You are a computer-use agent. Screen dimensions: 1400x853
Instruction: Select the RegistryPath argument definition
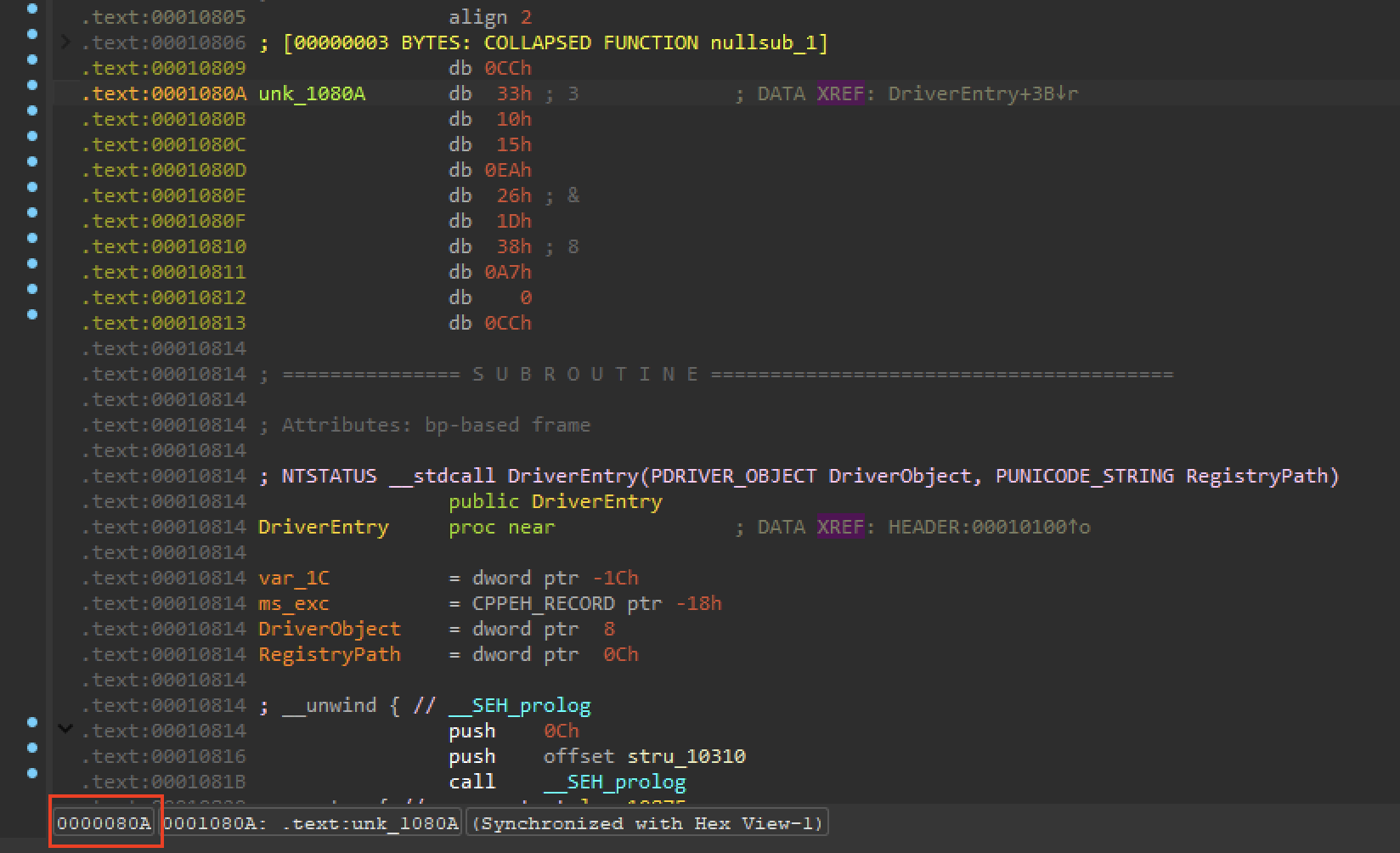point(330,654)
